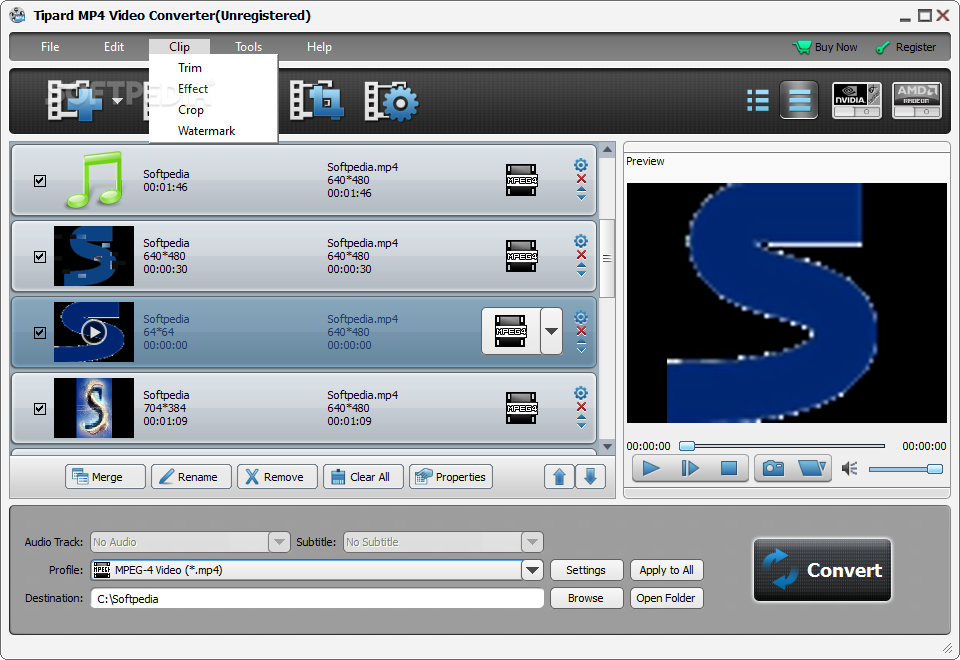960x660 pixels.
Task: Mute the preview speaker icon
Action: [x=849, y=469]
